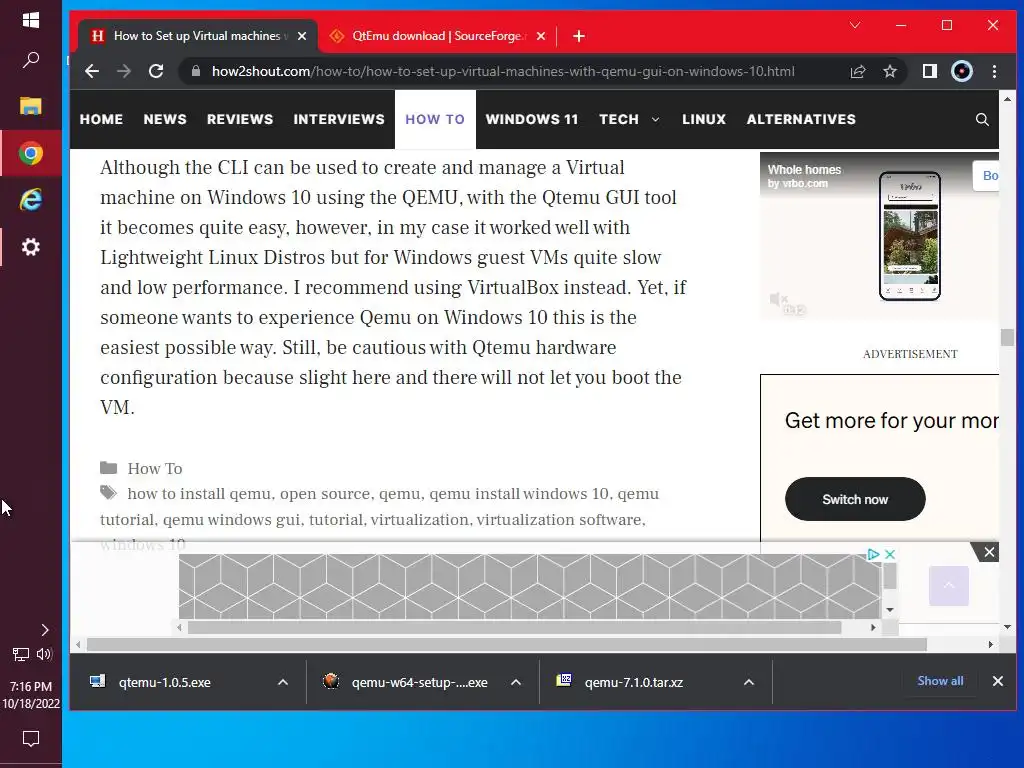Viewport: 1024px width, 768px height.
Task: Open Settings gear in taskbar
Action: (31, 247)
